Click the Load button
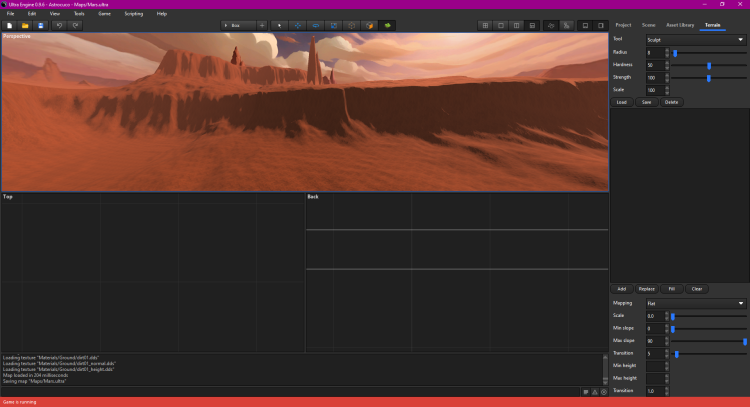Image resolution: width=750 pixels, height=407 pixels. pos(622,102)
